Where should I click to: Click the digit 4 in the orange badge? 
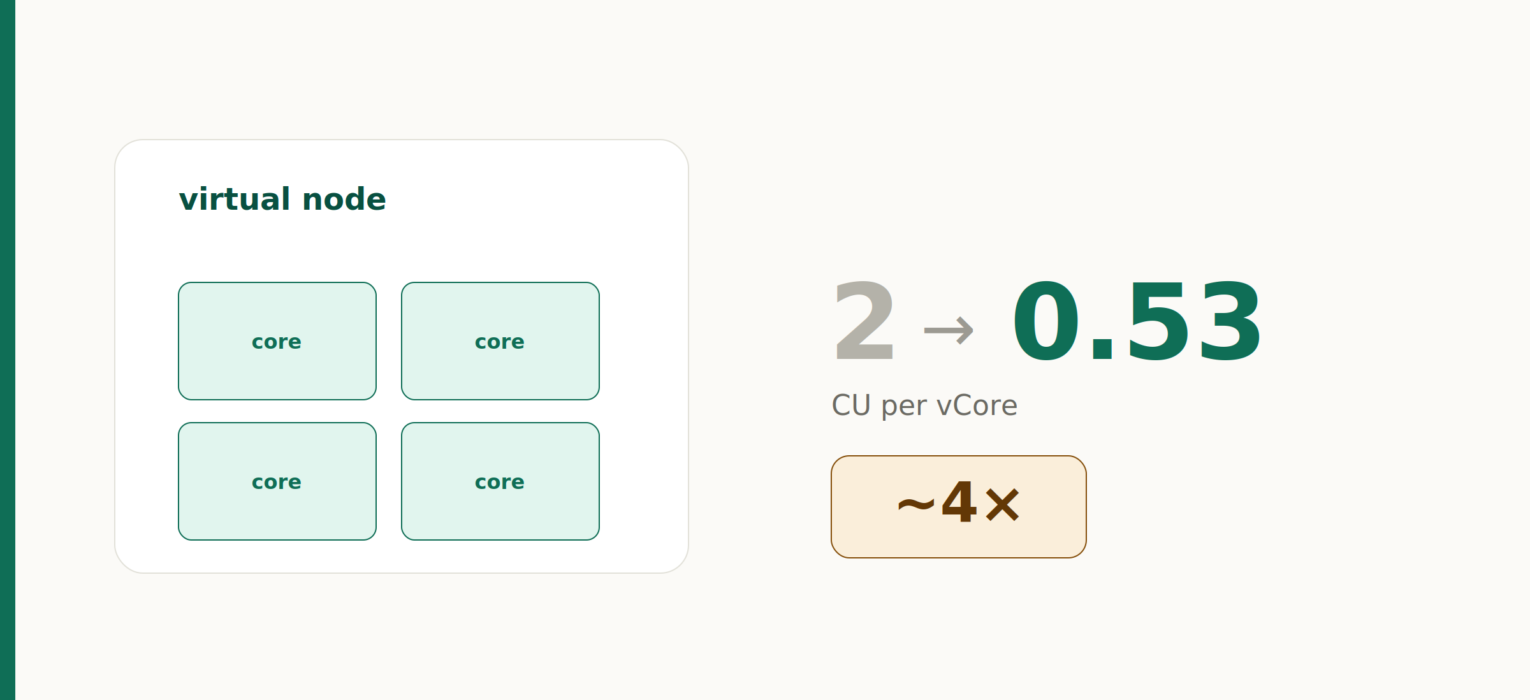[x=959, y=503]
